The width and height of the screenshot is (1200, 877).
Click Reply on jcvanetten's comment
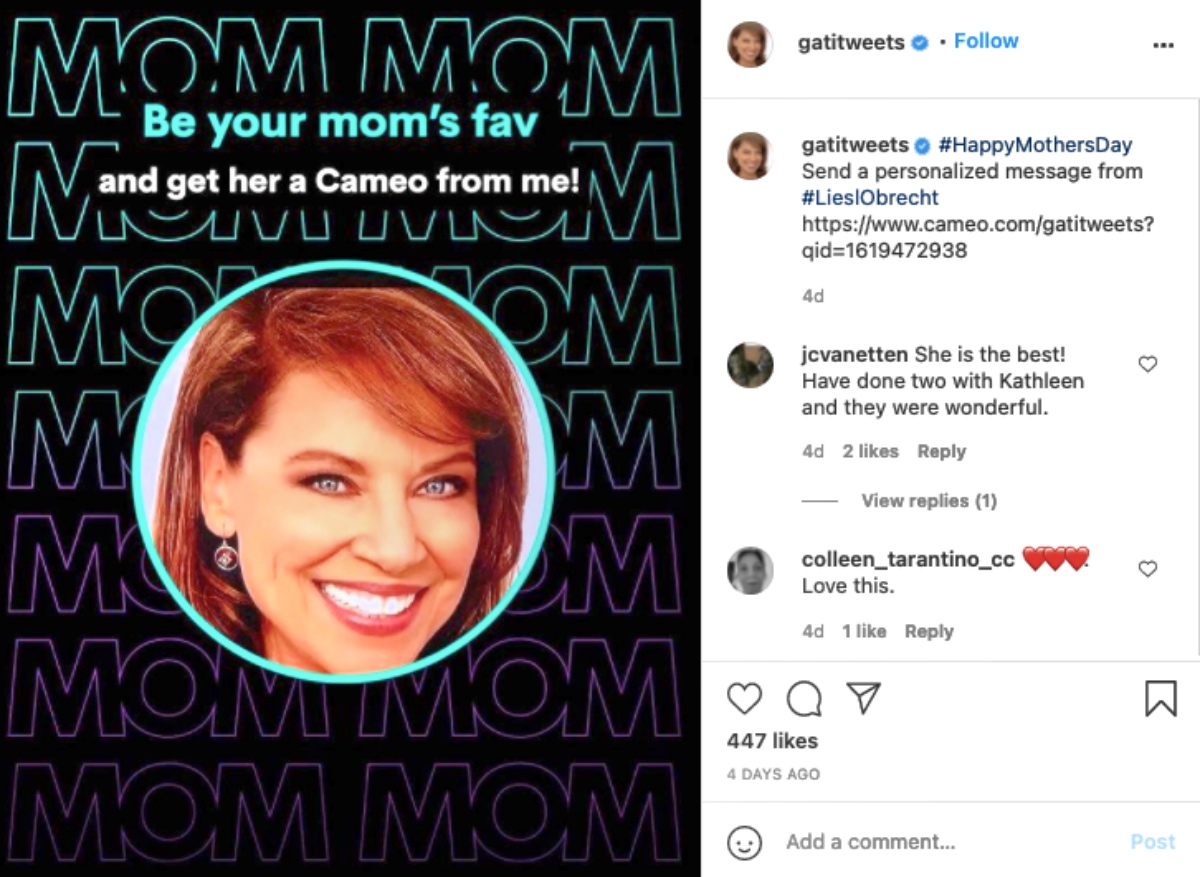click(x=941, y=451)
